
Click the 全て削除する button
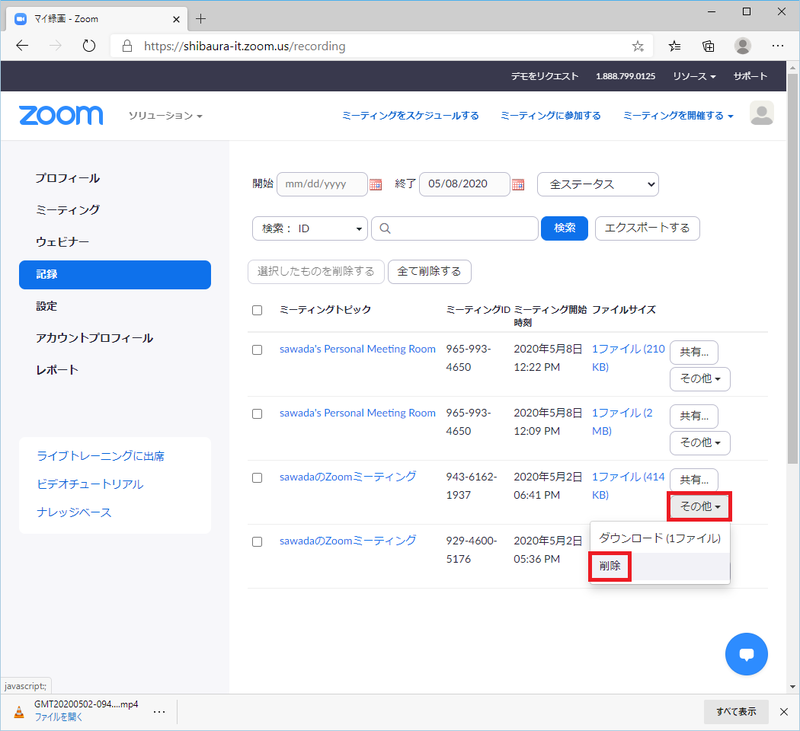pos(429,271)
